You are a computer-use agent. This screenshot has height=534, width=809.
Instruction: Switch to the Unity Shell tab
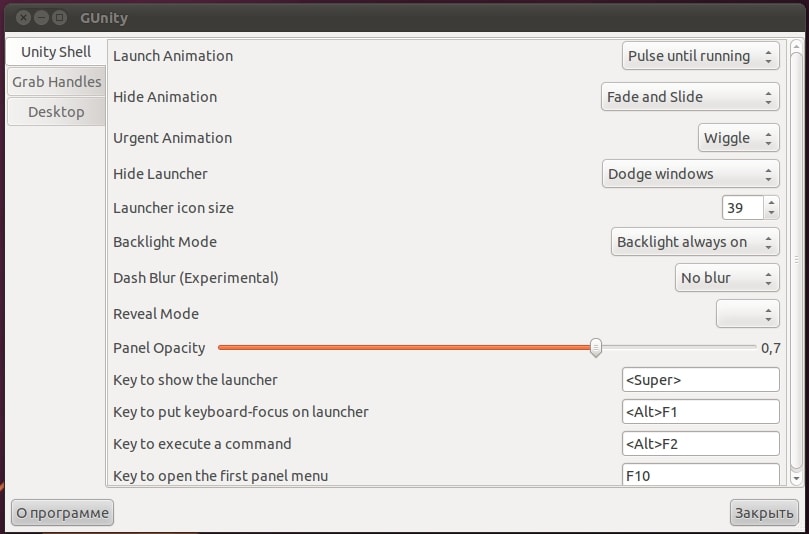[x=56, y=52]
